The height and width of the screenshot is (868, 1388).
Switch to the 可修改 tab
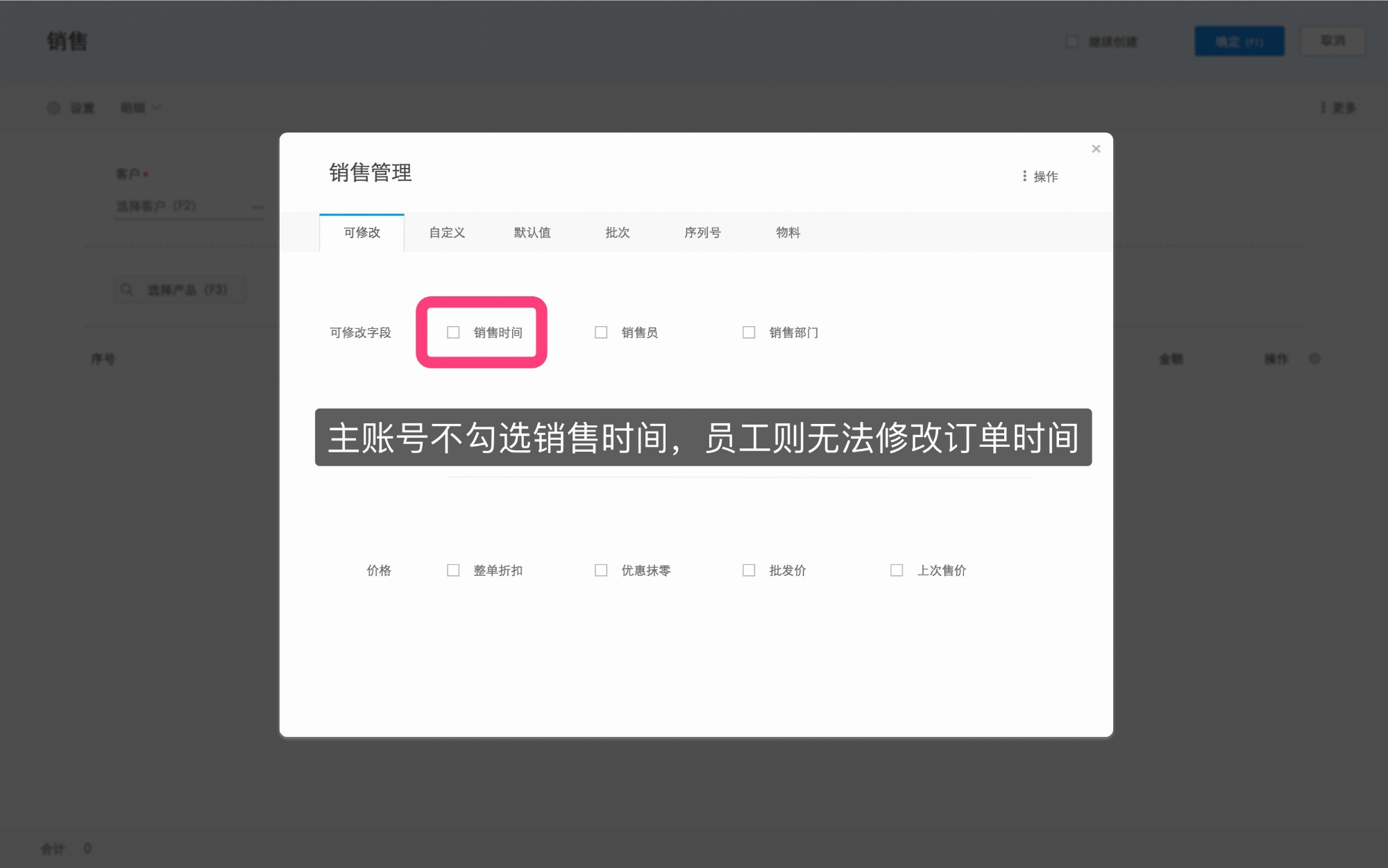point(362,232)
